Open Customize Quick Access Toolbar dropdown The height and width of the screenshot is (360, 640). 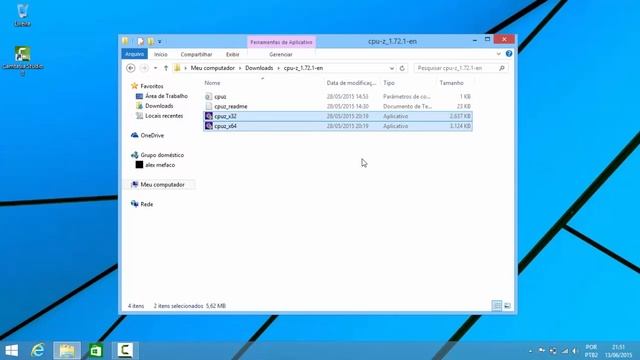click(x=160, y=42)
